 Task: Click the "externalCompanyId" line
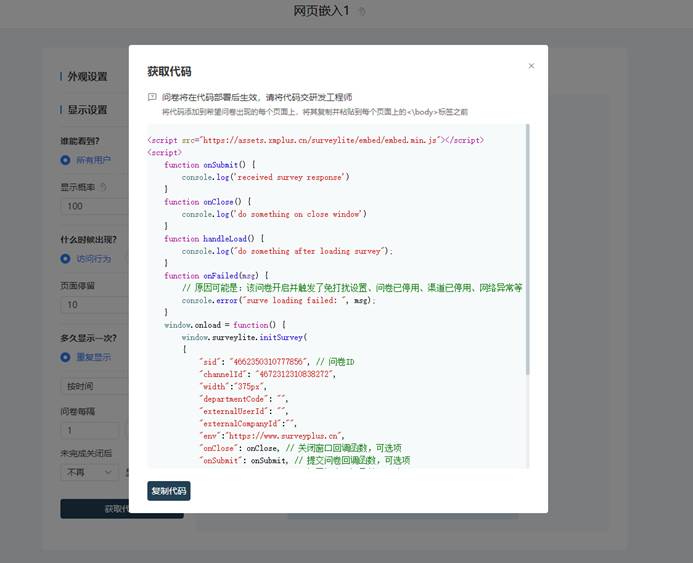pyautogui.click(x=248, y=423)
